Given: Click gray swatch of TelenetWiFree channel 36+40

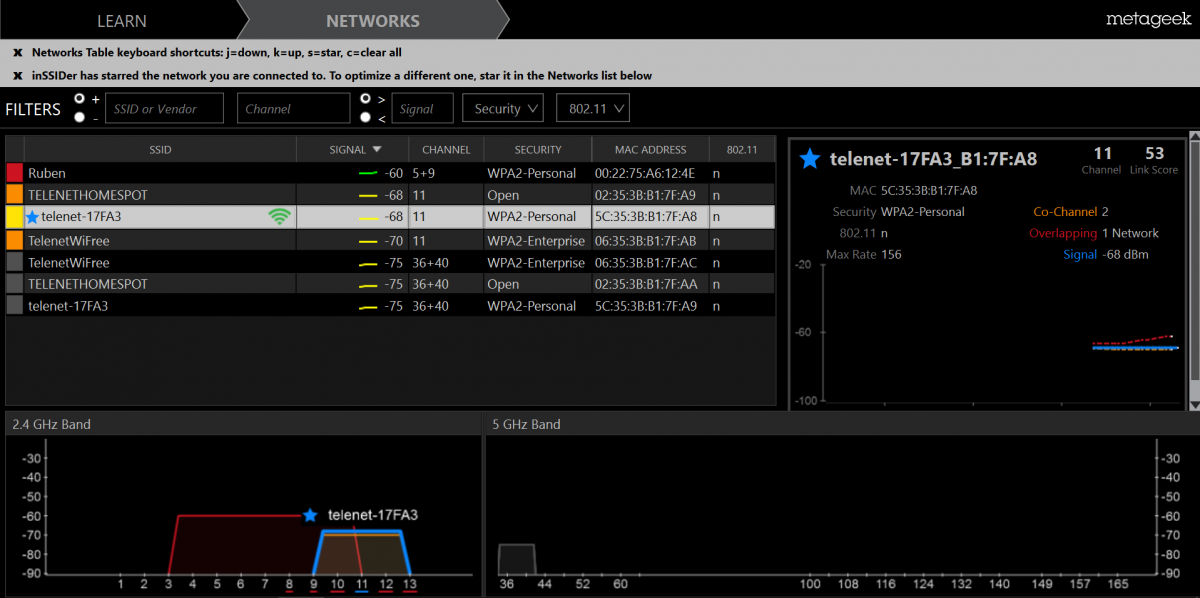Looking at the screenshot, I should pos(14,262).
